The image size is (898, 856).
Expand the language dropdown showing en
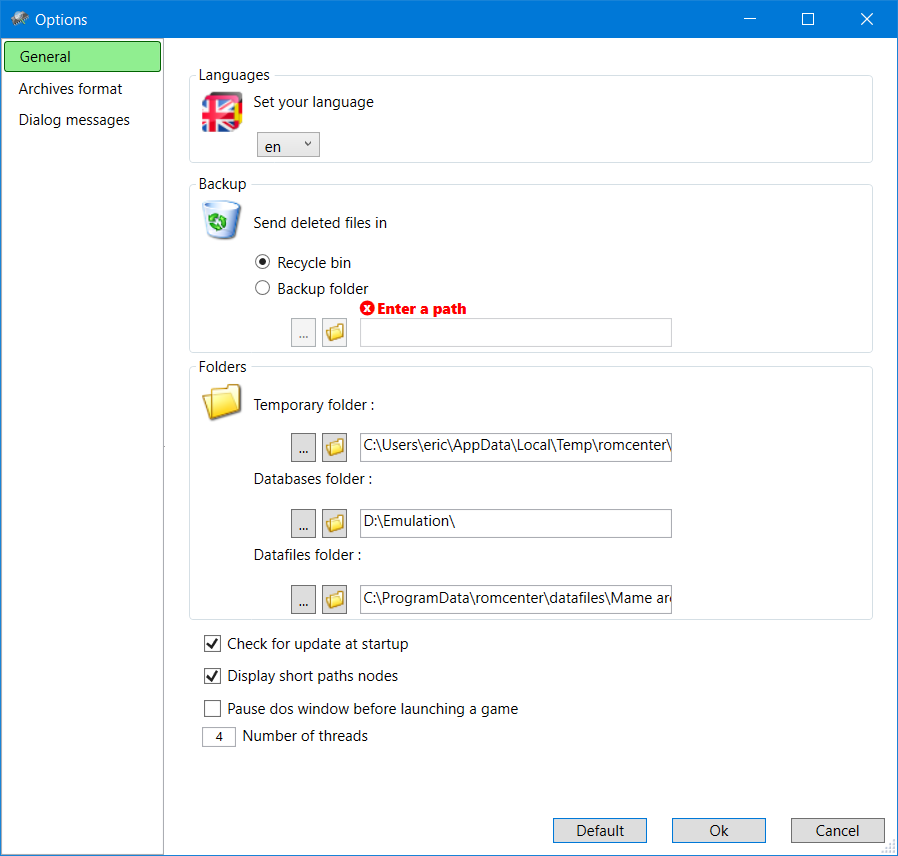pos(288,146)
